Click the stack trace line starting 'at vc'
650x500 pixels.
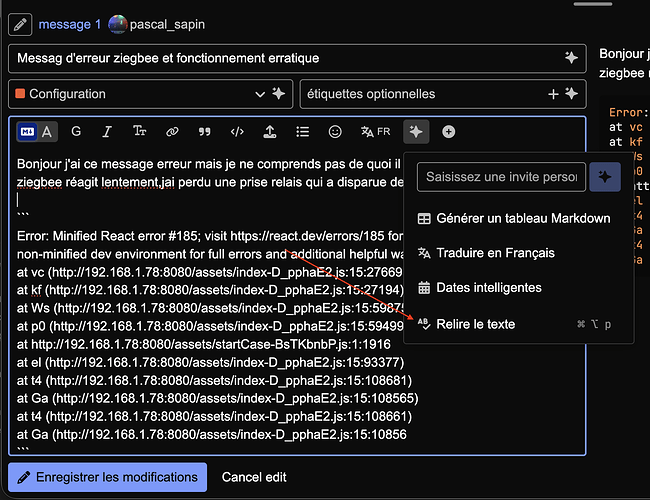(209, 272)
